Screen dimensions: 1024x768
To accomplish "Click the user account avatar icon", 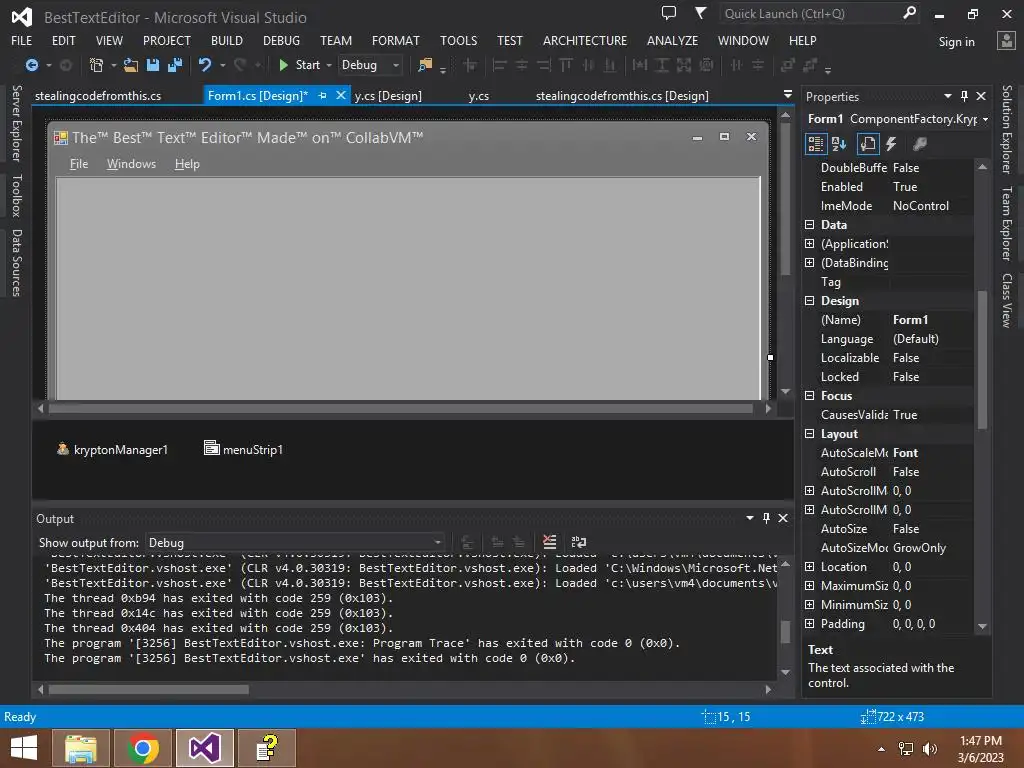I will [x=1006, y=40].
